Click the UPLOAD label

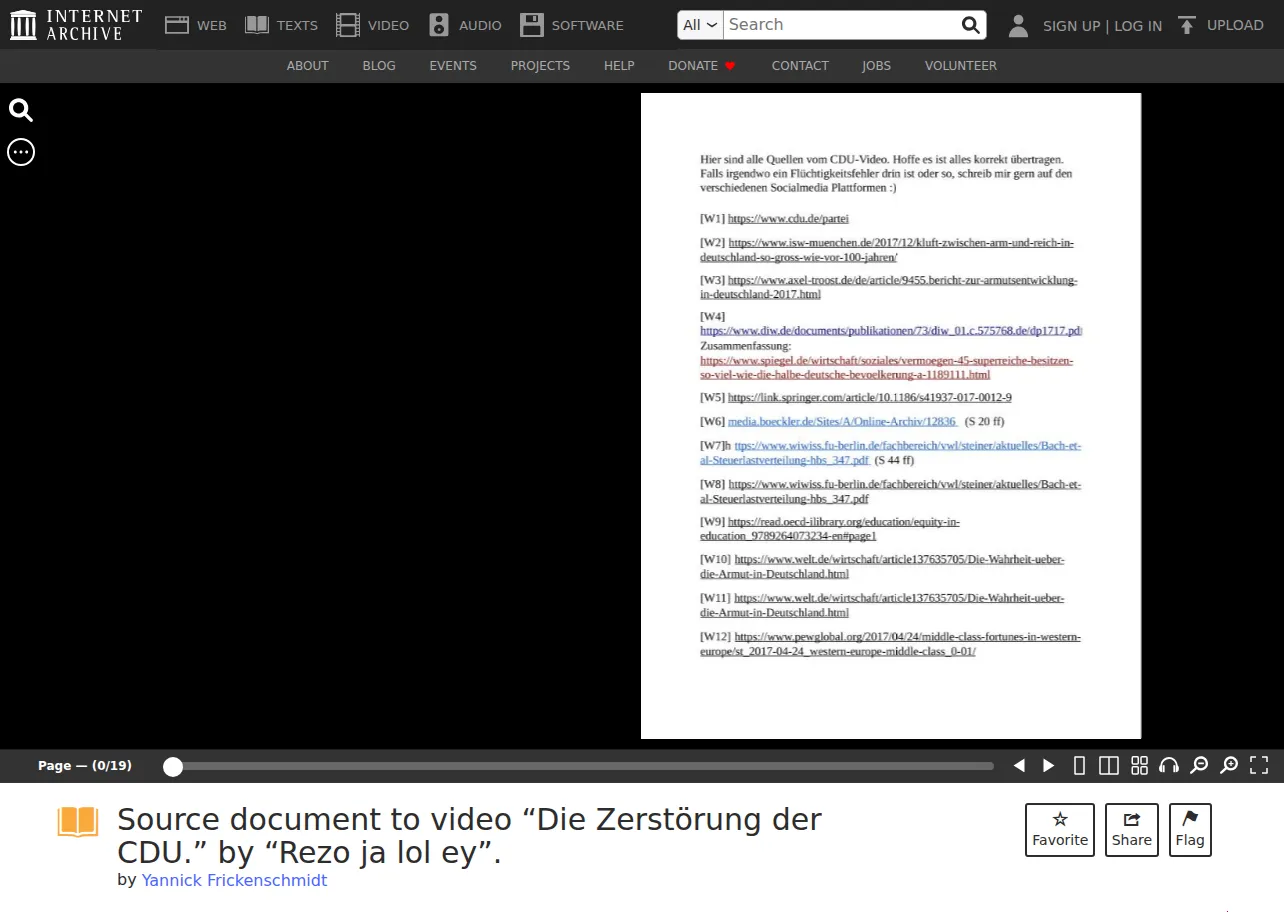1235,25
